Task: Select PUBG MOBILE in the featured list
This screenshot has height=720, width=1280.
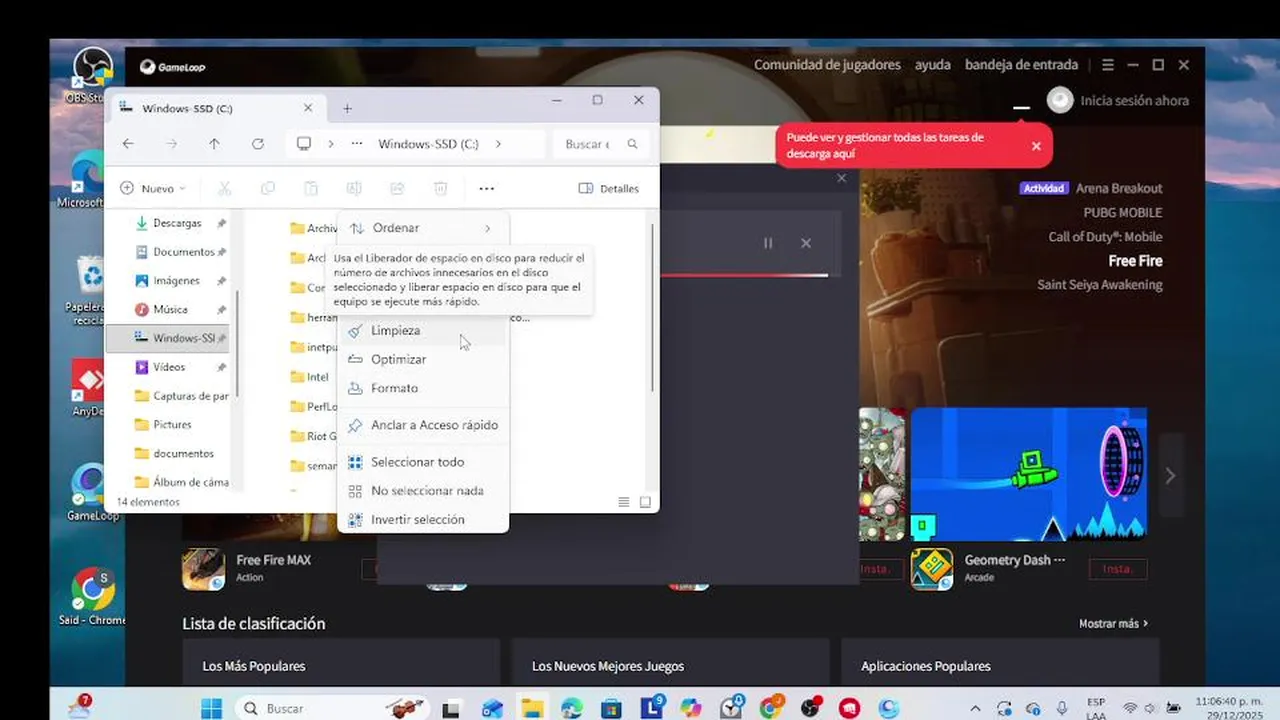Action: (1123, 212)
